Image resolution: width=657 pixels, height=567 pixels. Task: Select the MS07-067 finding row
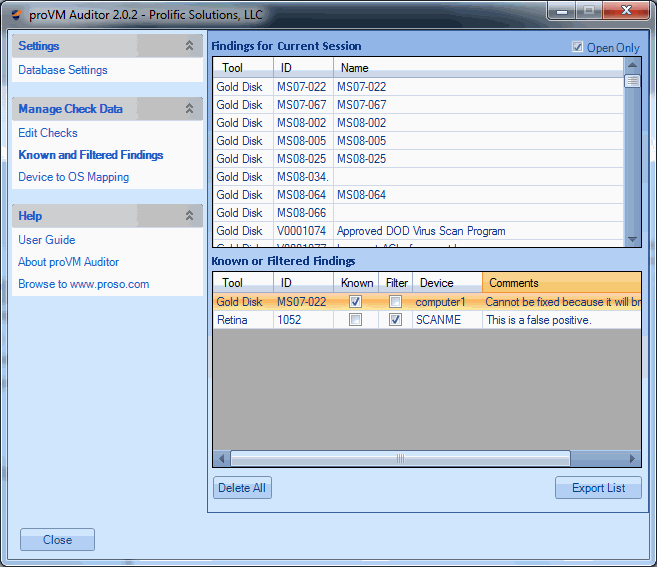(418, 105)
